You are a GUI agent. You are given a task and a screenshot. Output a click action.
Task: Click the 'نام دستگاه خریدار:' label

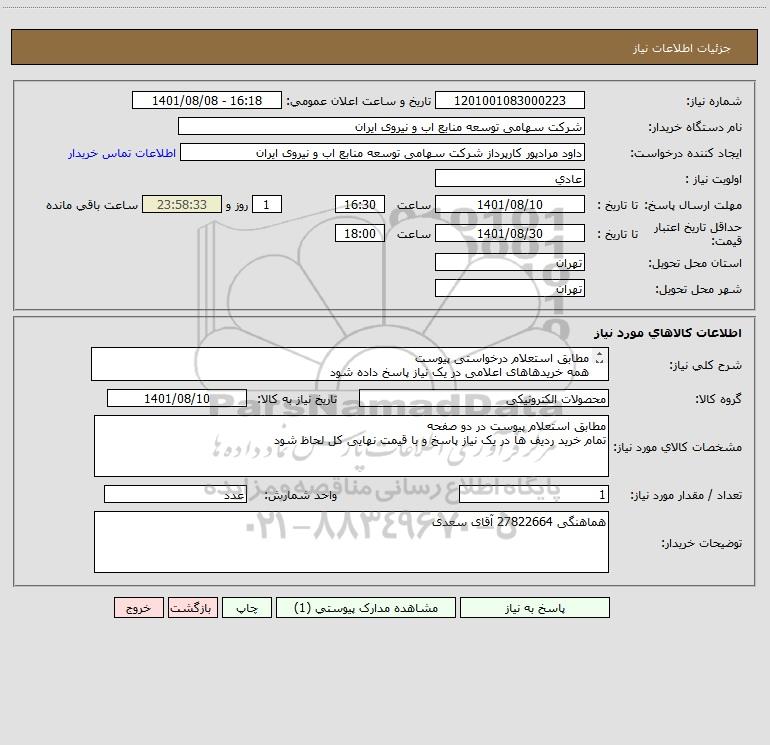pos(695,128)
